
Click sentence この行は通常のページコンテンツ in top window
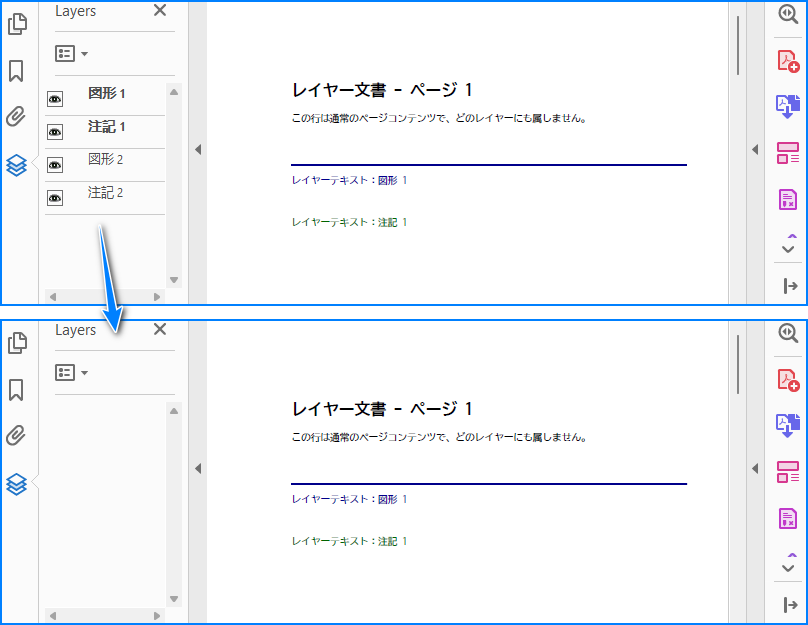[439, 119]
